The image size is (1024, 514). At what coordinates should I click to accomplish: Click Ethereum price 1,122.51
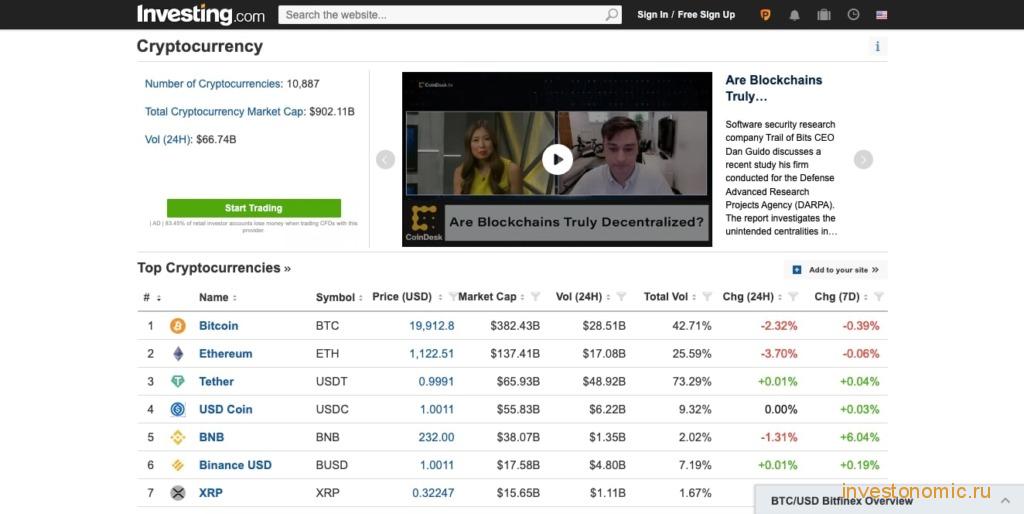click(x=432, y=353)
